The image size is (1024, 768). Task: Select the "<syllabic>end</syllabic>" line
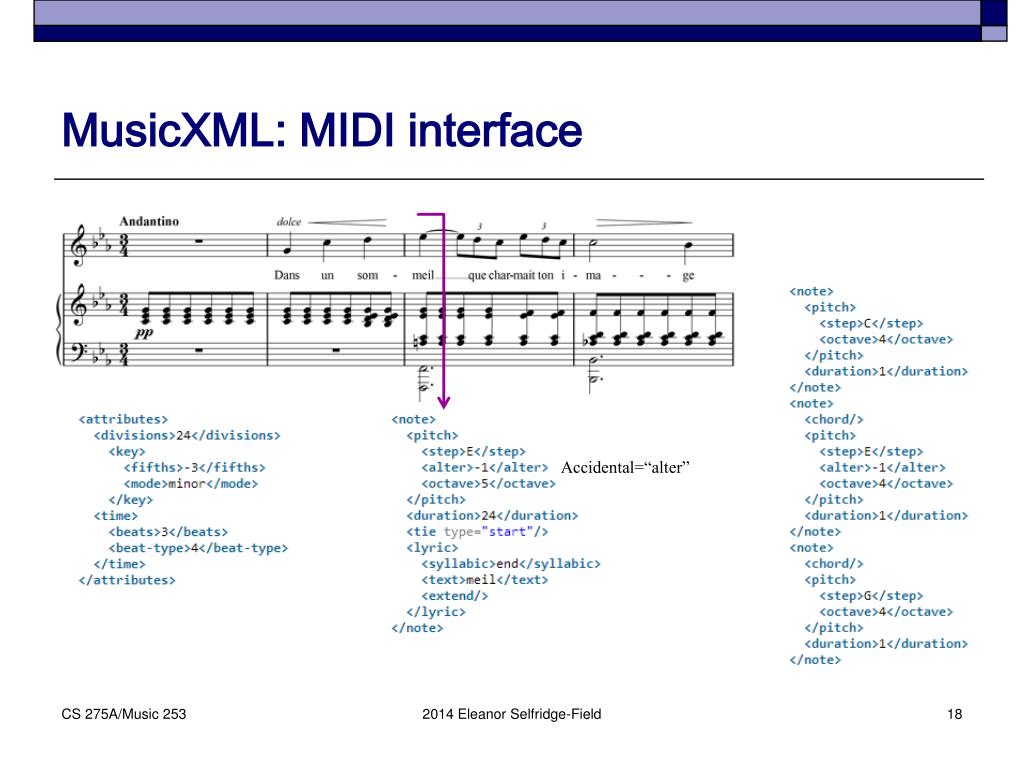(x=511, y=564)
